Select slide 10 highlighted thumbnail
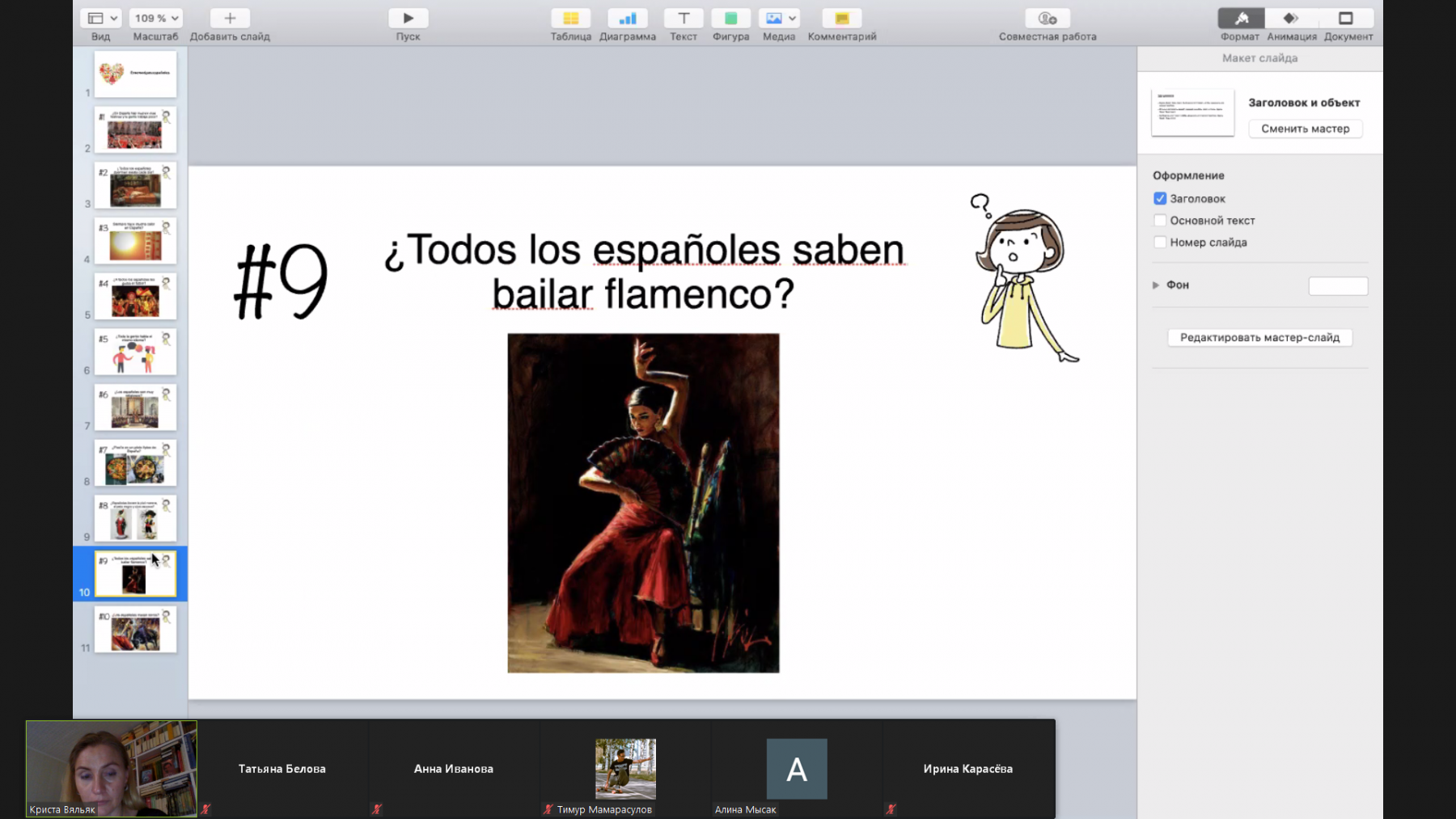This screenshot has height=819, width=1456. (x=135, y=574)
